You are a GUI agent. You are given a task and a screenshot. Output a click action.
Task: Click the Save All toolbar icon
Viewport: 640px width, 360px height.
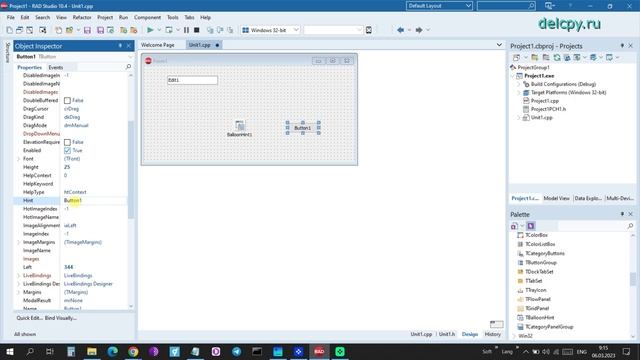point(100,30)
